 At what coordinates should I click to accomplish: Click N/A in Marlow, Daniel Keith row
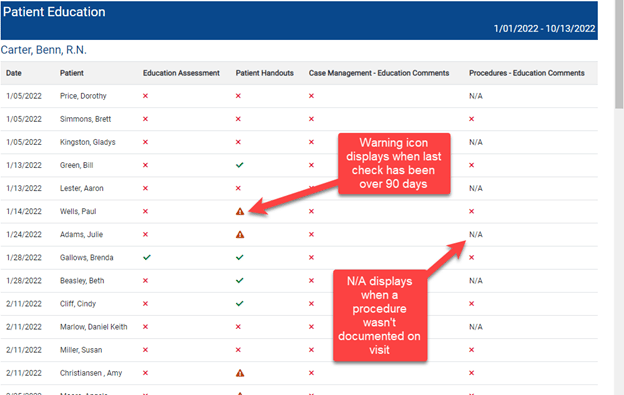(476, 327)
